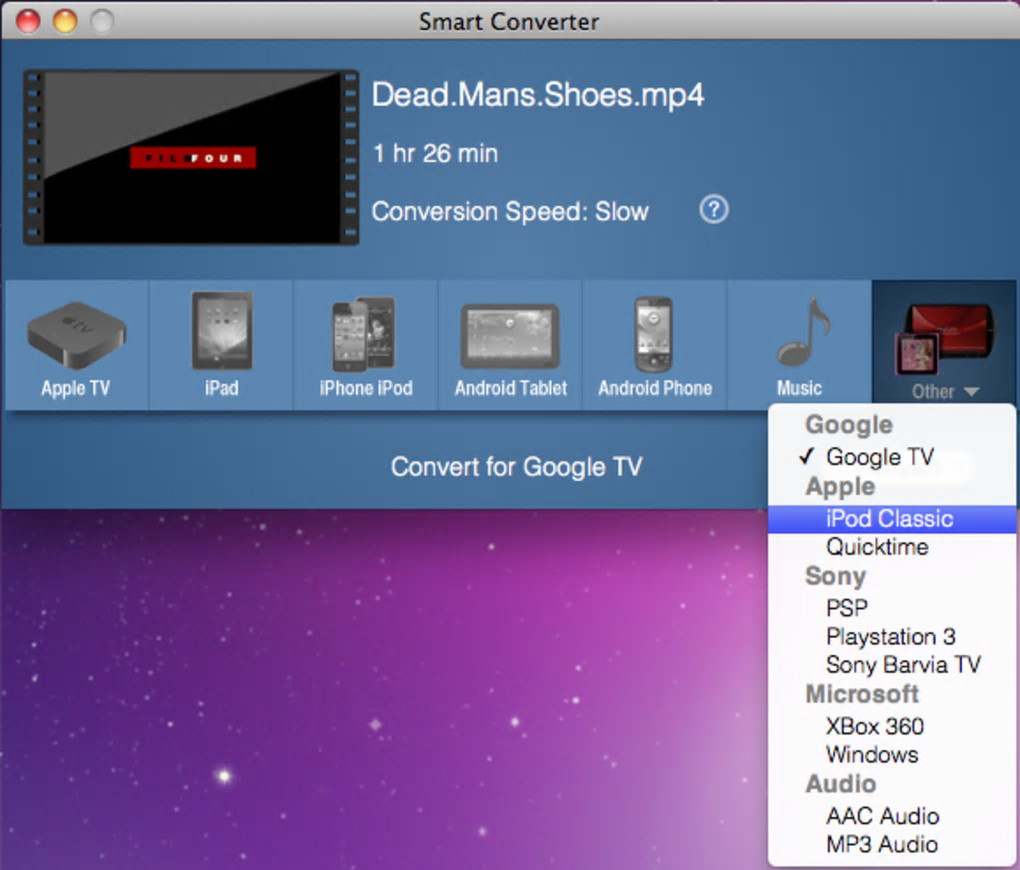Click Convert for Google TV button
Image resolution: width=1020 pixels, height=870 pixels.
pos(517,467)
